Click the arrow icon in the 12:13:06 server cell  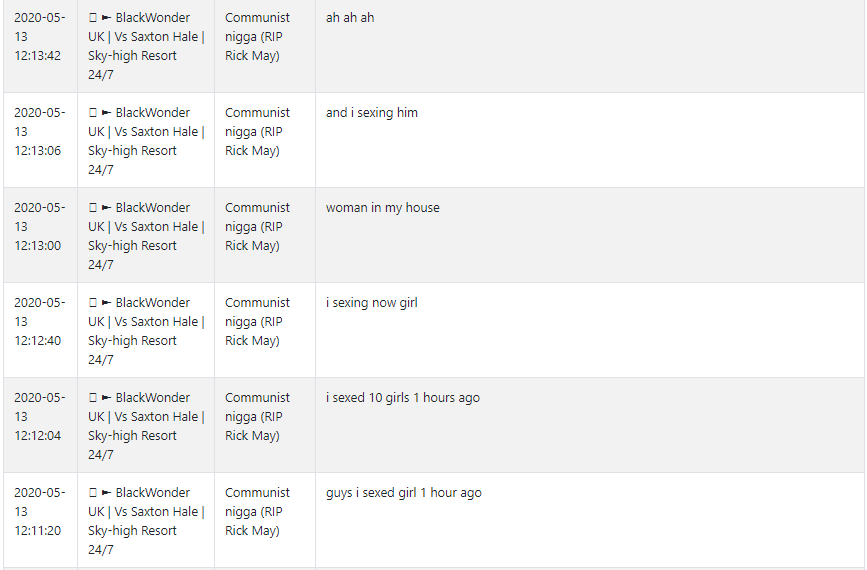(107, 113)
